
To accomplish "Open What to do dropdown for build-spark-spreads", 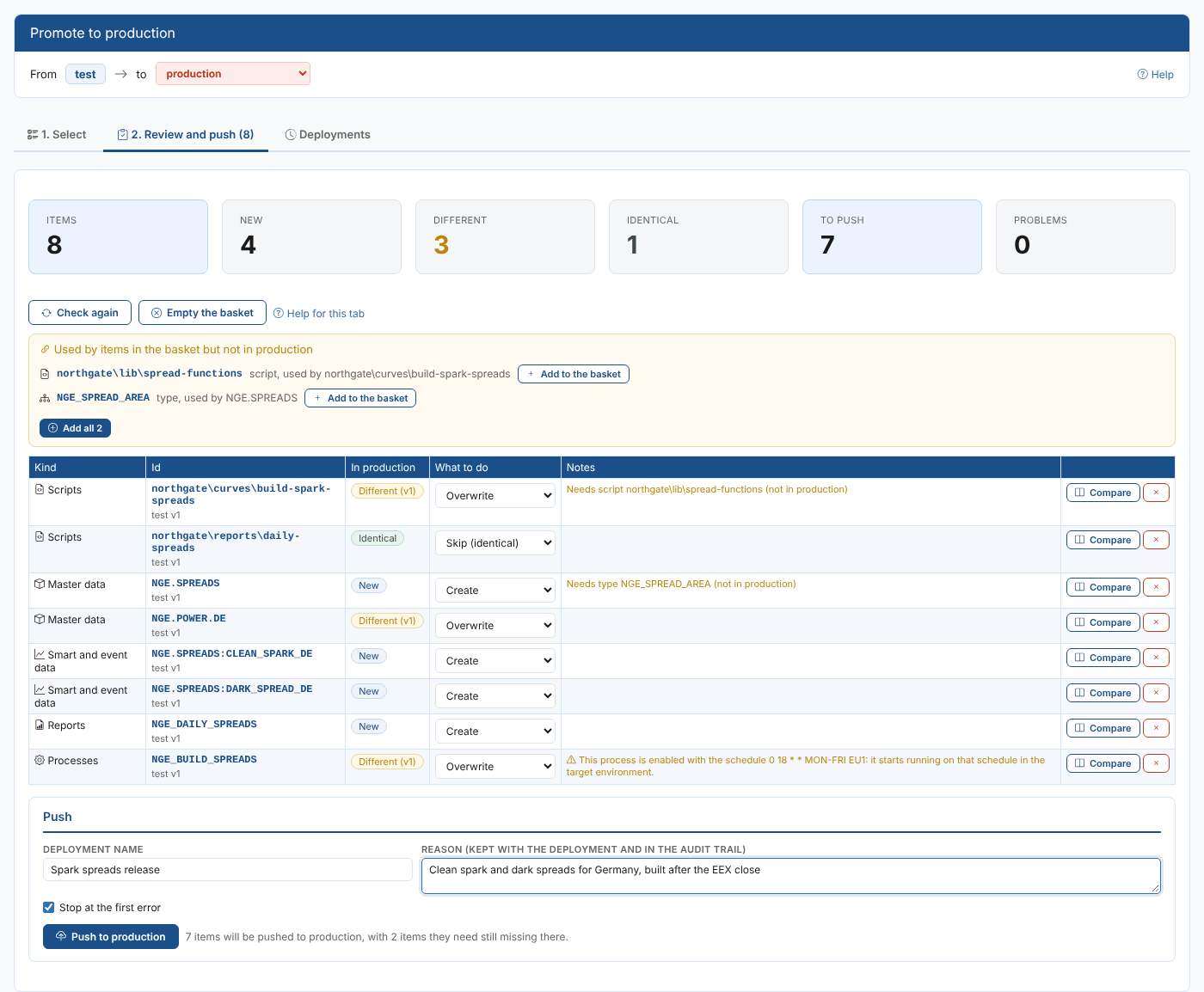I will 495,496.
